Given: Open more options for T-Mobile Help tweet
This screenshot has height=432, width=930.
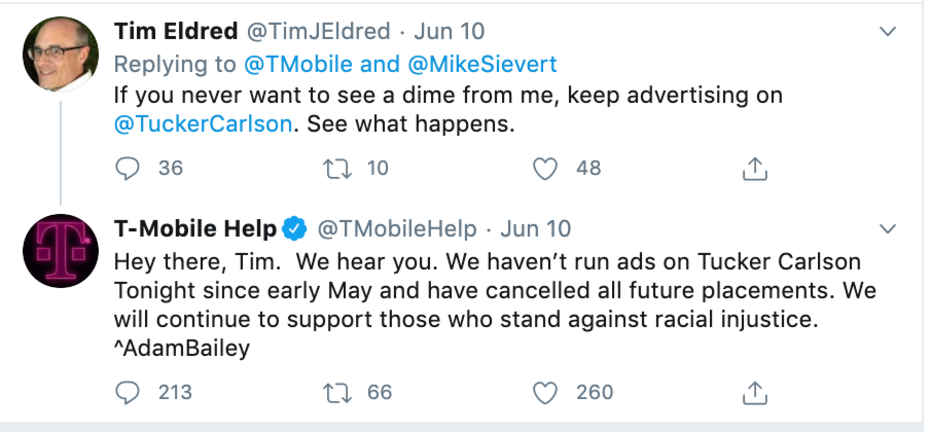Looking at the screenshot, I should pyautogui.click(x=887, y=229).
